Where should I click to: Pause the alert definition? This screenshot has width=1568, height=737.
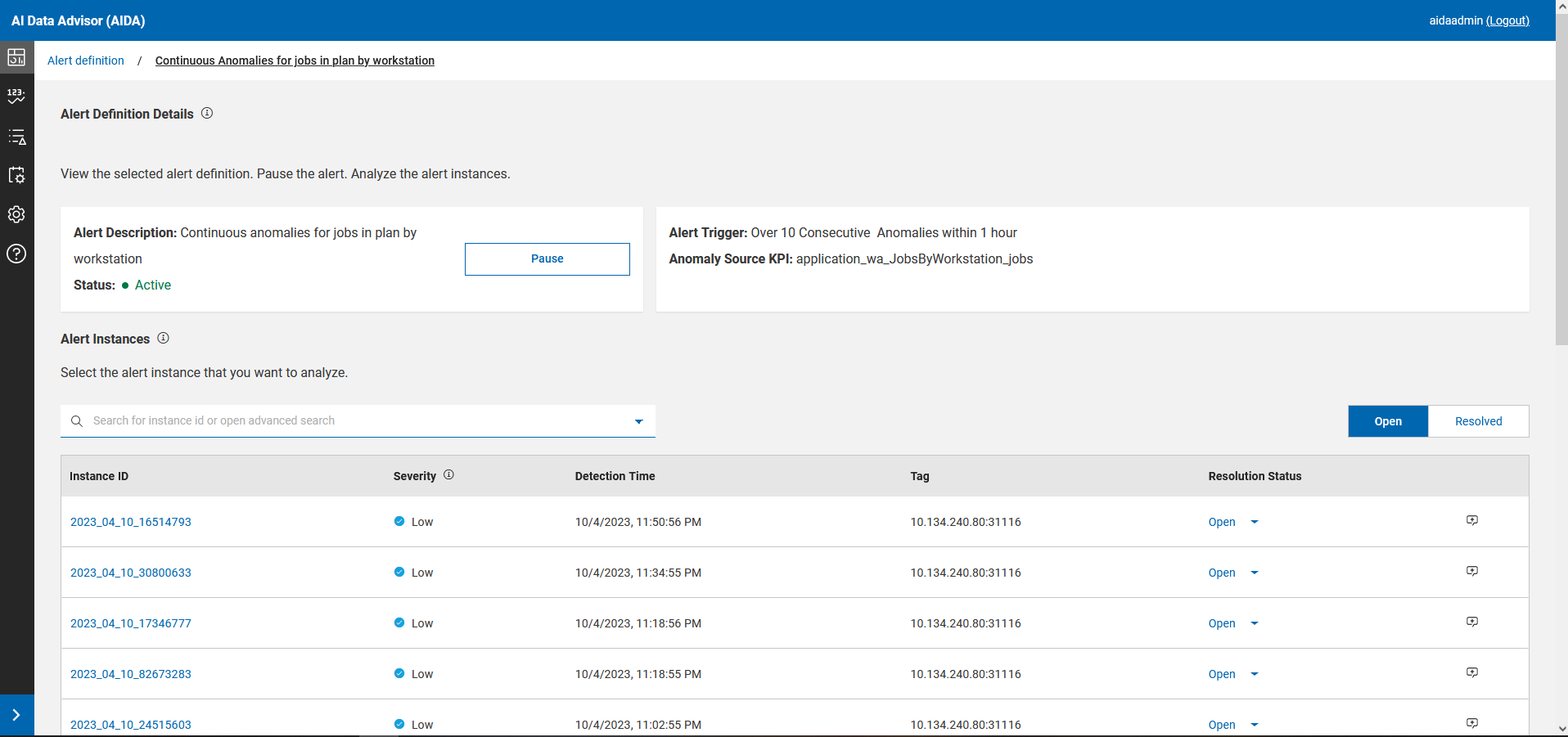[x=547, y=259]
